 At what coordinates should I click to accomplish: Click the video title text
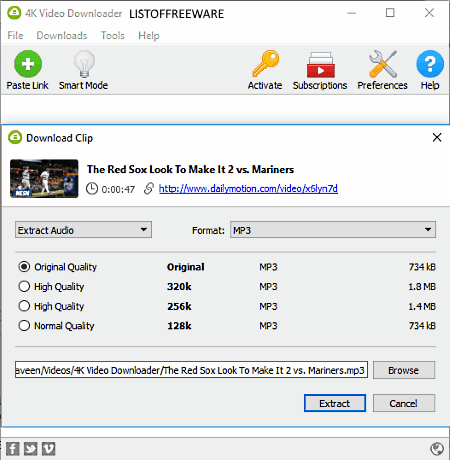190,169
